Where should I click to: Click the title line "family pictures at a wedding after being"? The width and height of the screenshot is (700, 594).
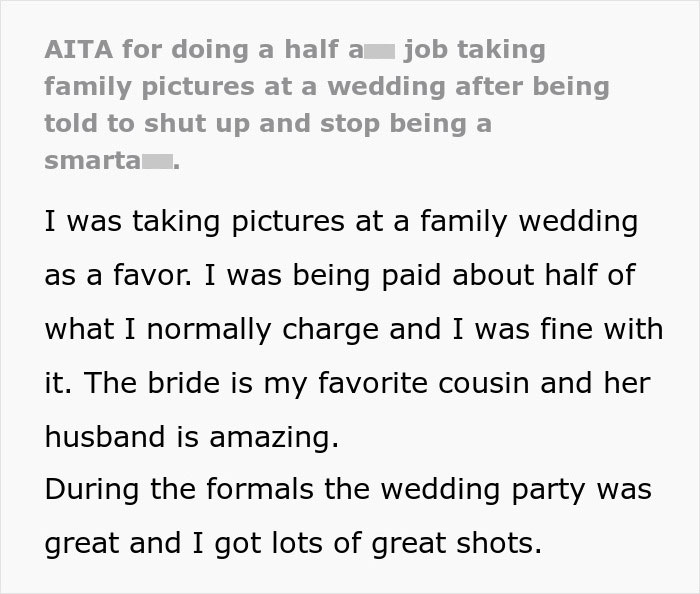click(326, 86)
